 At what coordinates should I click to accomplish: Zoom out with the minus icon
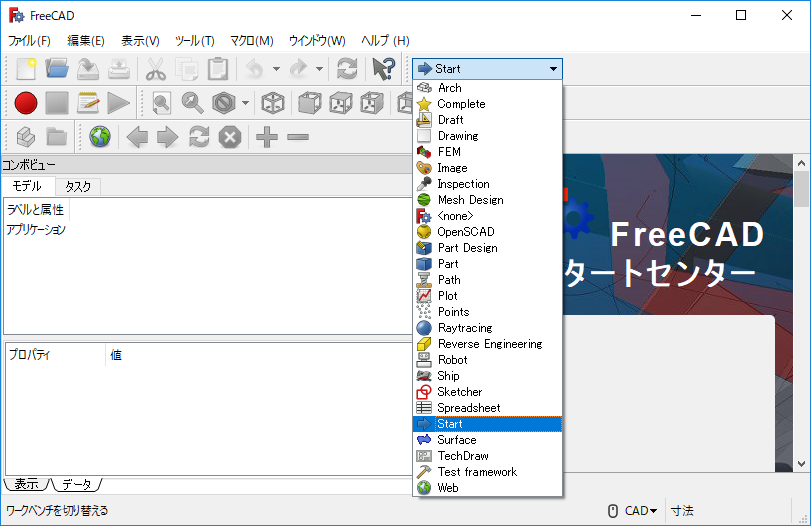298,137
